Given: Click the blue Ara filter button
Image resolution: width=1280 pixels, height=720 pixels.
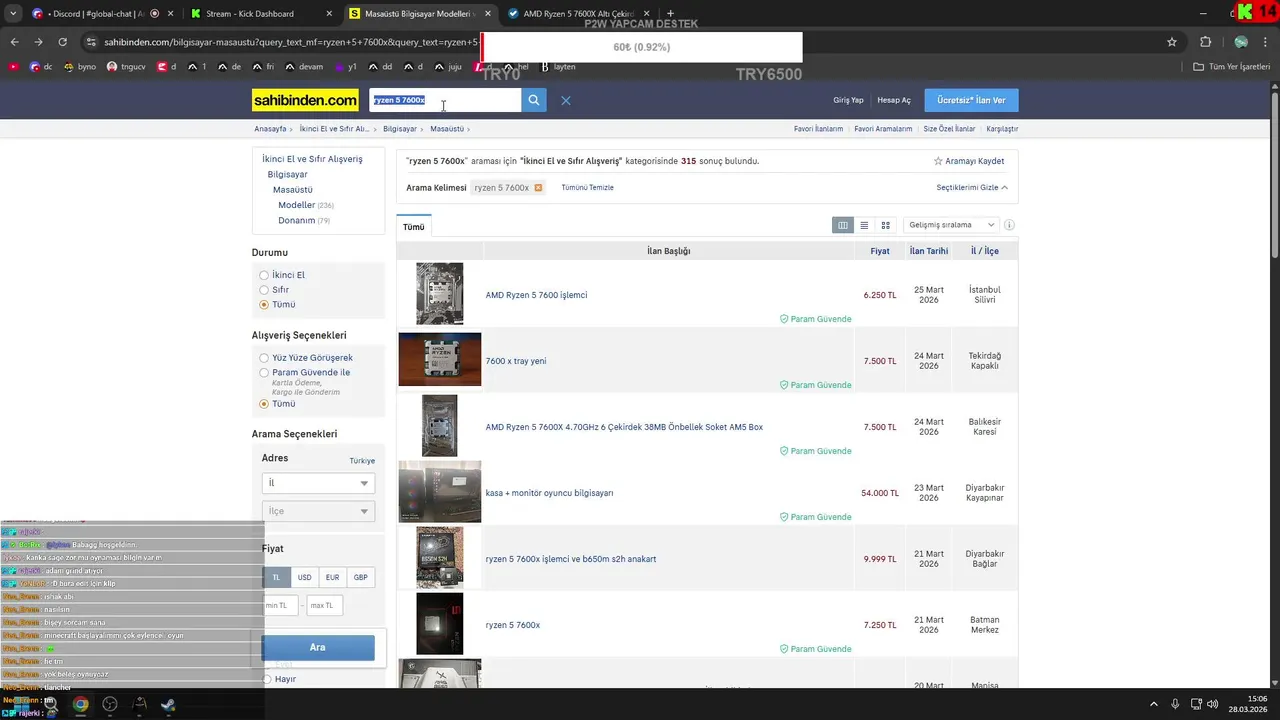Looking at the screenshot, I should pyautogui.click(x=318, y=647).
